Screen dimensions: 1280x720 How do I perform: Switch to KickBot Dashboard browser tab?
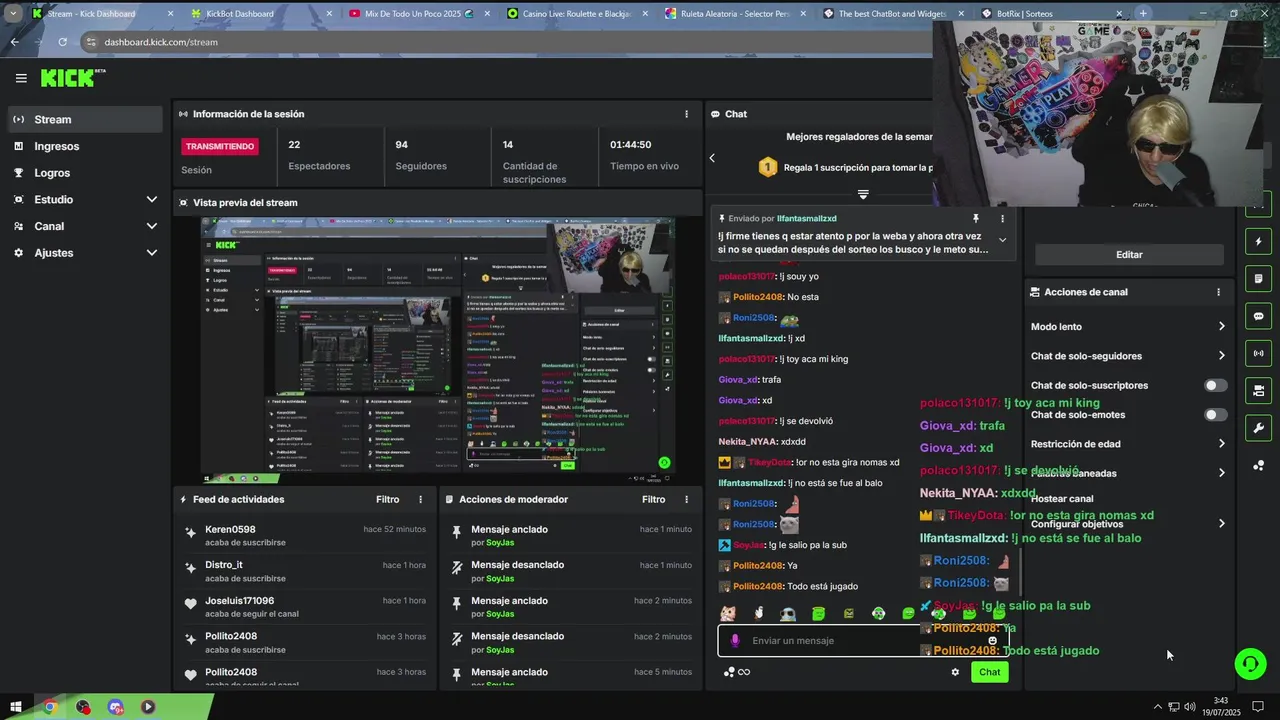(x=260, y=14)
